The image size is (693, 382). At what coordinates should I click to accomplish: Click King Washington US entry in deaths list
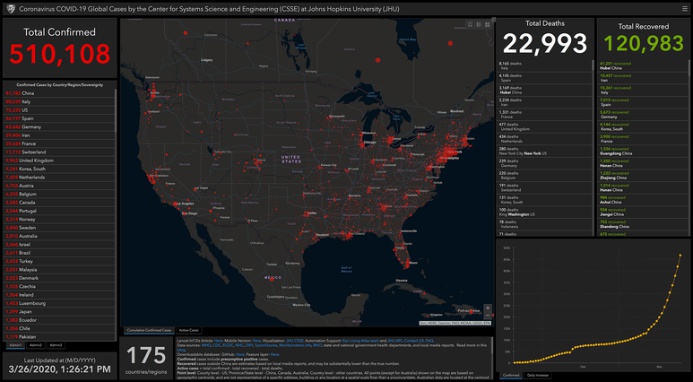pos(544,212)
